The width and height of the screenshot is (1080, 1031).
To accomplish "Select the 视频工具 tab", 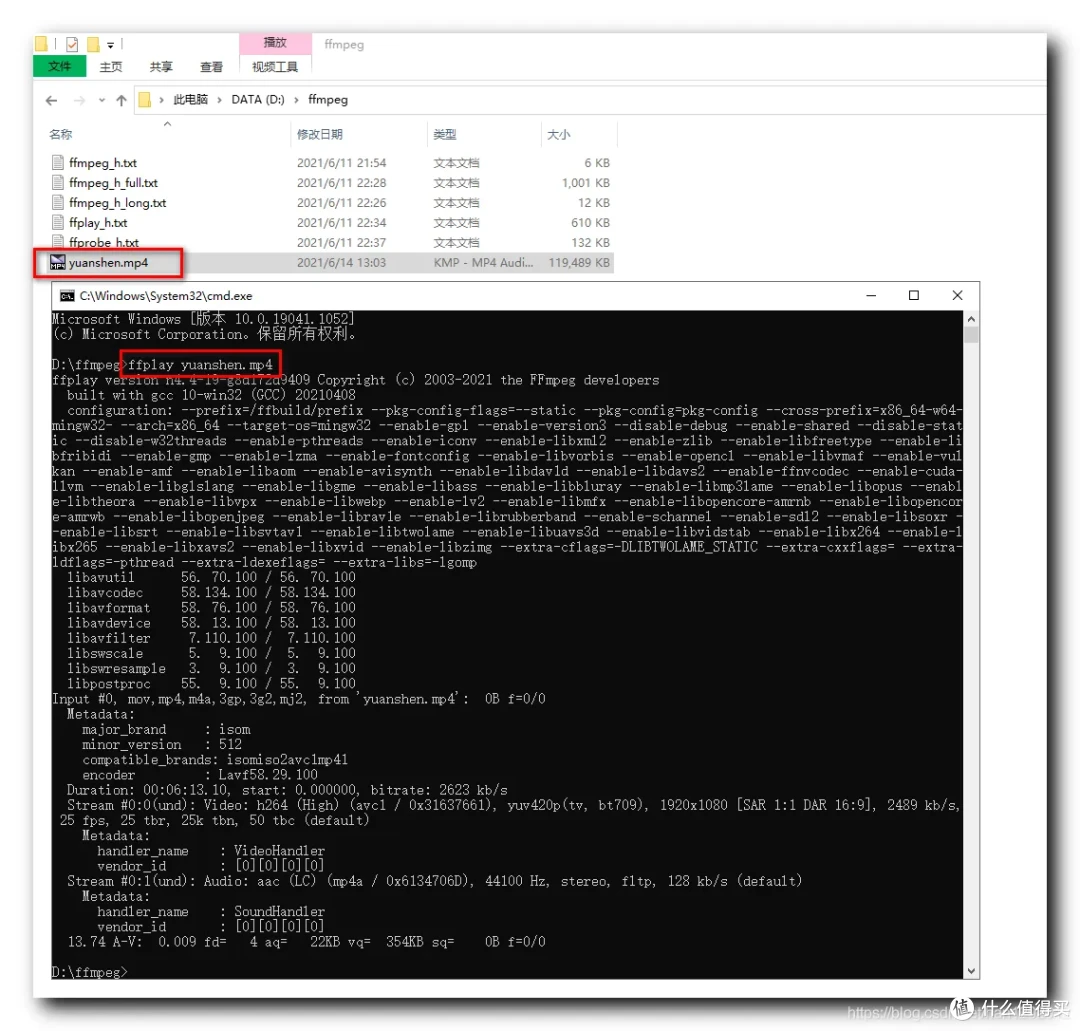I will click(x=275, y=66).
